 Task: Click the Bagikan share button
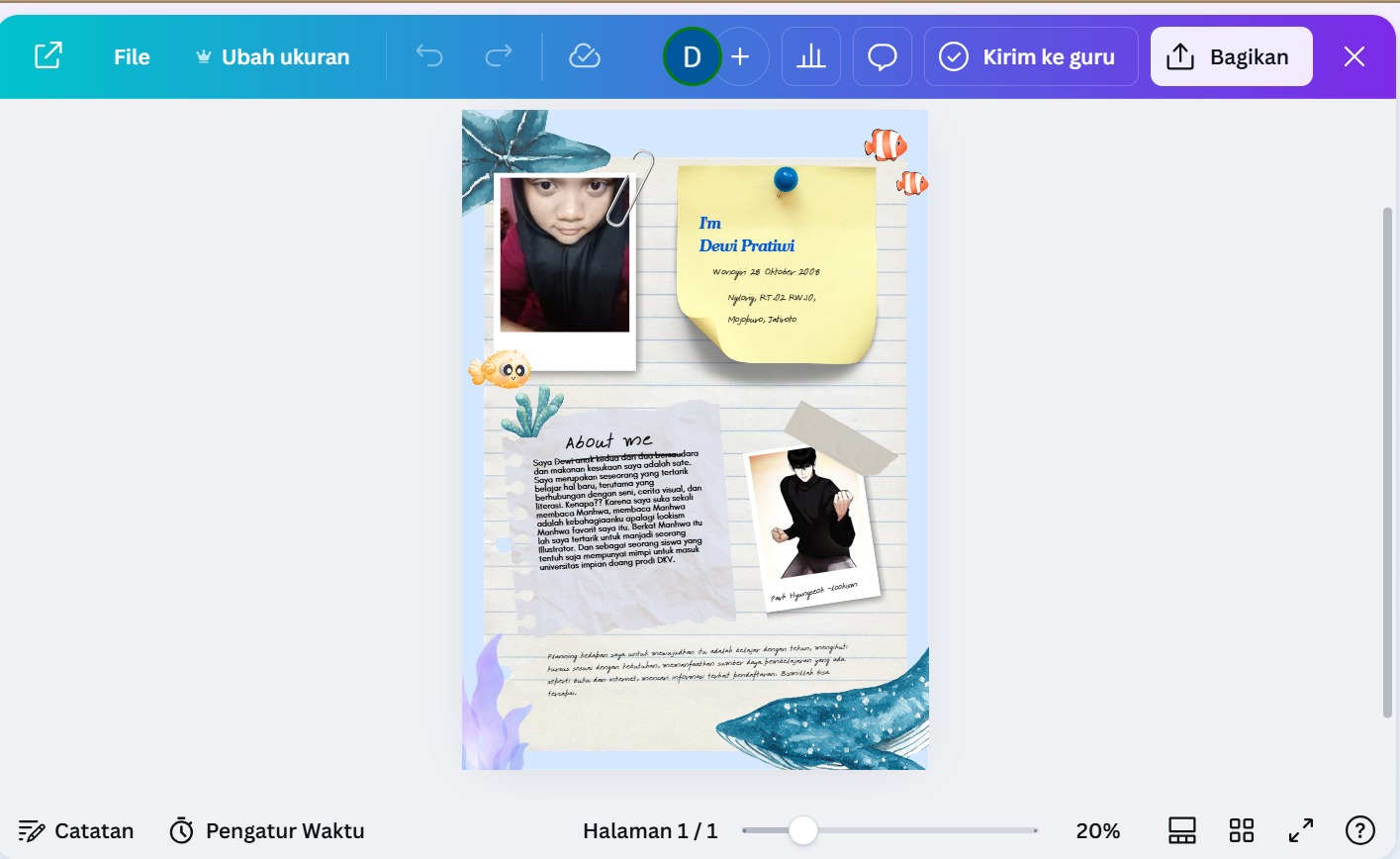click(x=1231, y=56)
